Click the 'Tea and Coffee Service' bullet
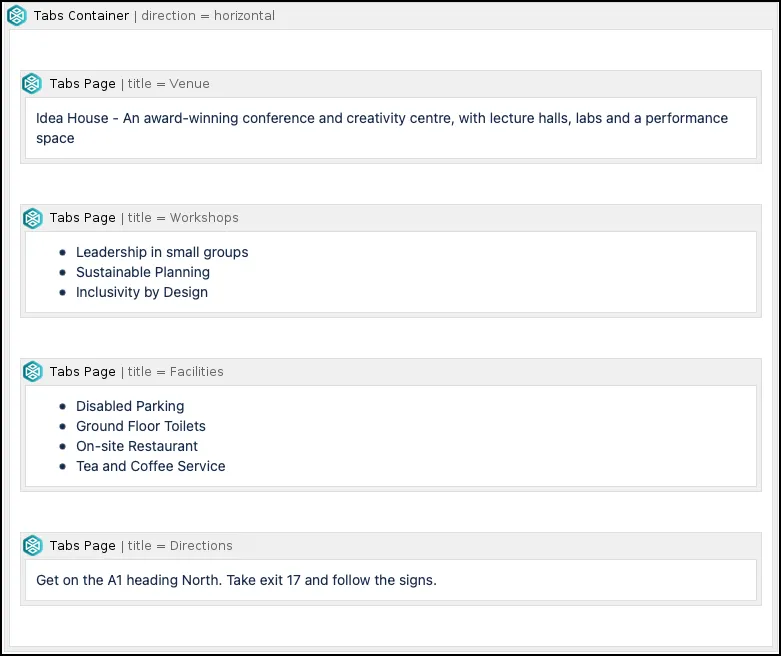This screenshot has height=656, width=781. [x=150, y=466]
